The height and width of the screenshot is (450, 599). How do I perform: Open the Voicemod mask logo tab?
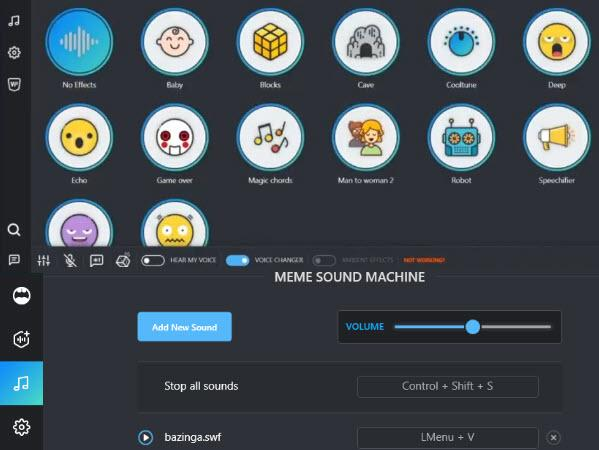coord(22,295)
